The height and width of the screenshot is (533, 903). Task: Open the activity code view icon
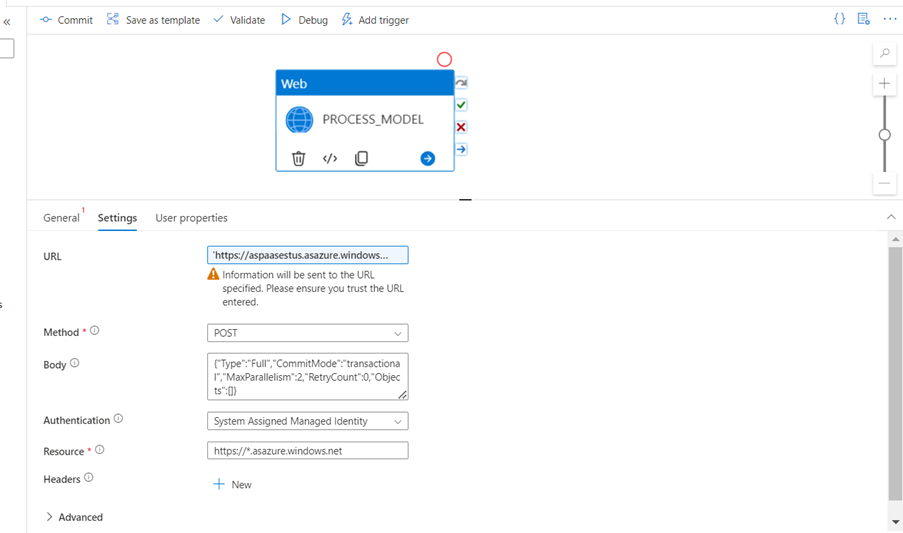pos(330,158)
